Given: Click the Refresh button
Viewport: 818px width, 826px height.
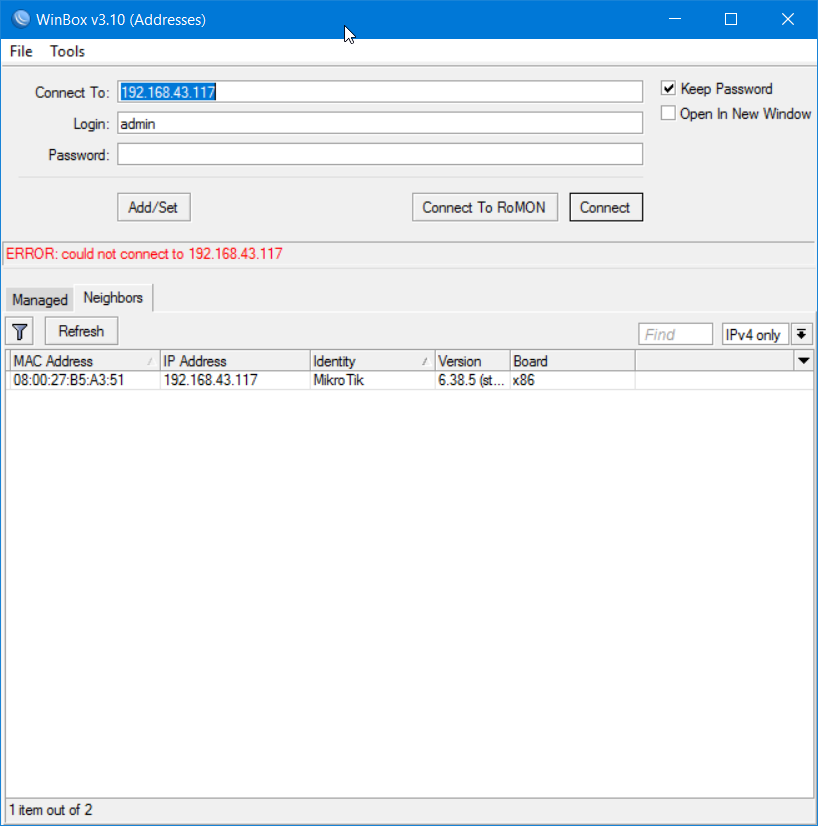Looking at the screenshot, I should pos(81,331).
